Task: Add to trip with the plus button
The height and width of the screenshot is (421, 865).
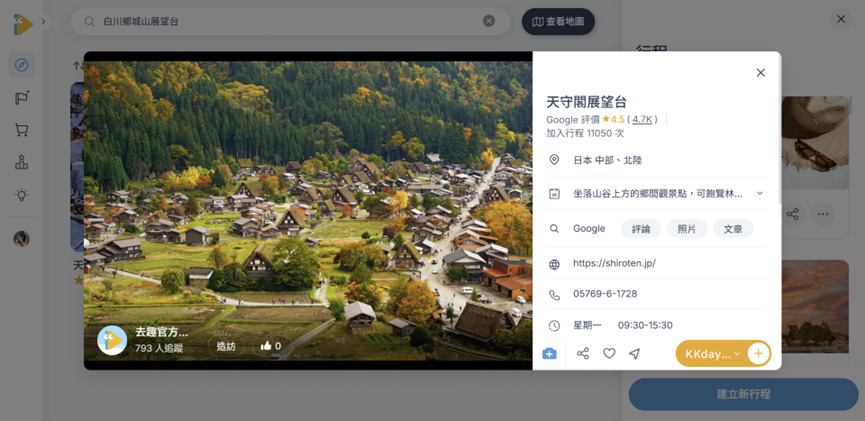Action: click(x=759, y=354)
